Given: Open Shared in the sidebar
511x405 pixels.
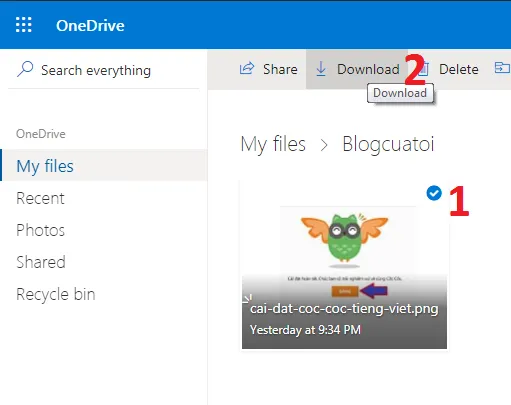Looking at the screenshot, I should pos(41,262).
